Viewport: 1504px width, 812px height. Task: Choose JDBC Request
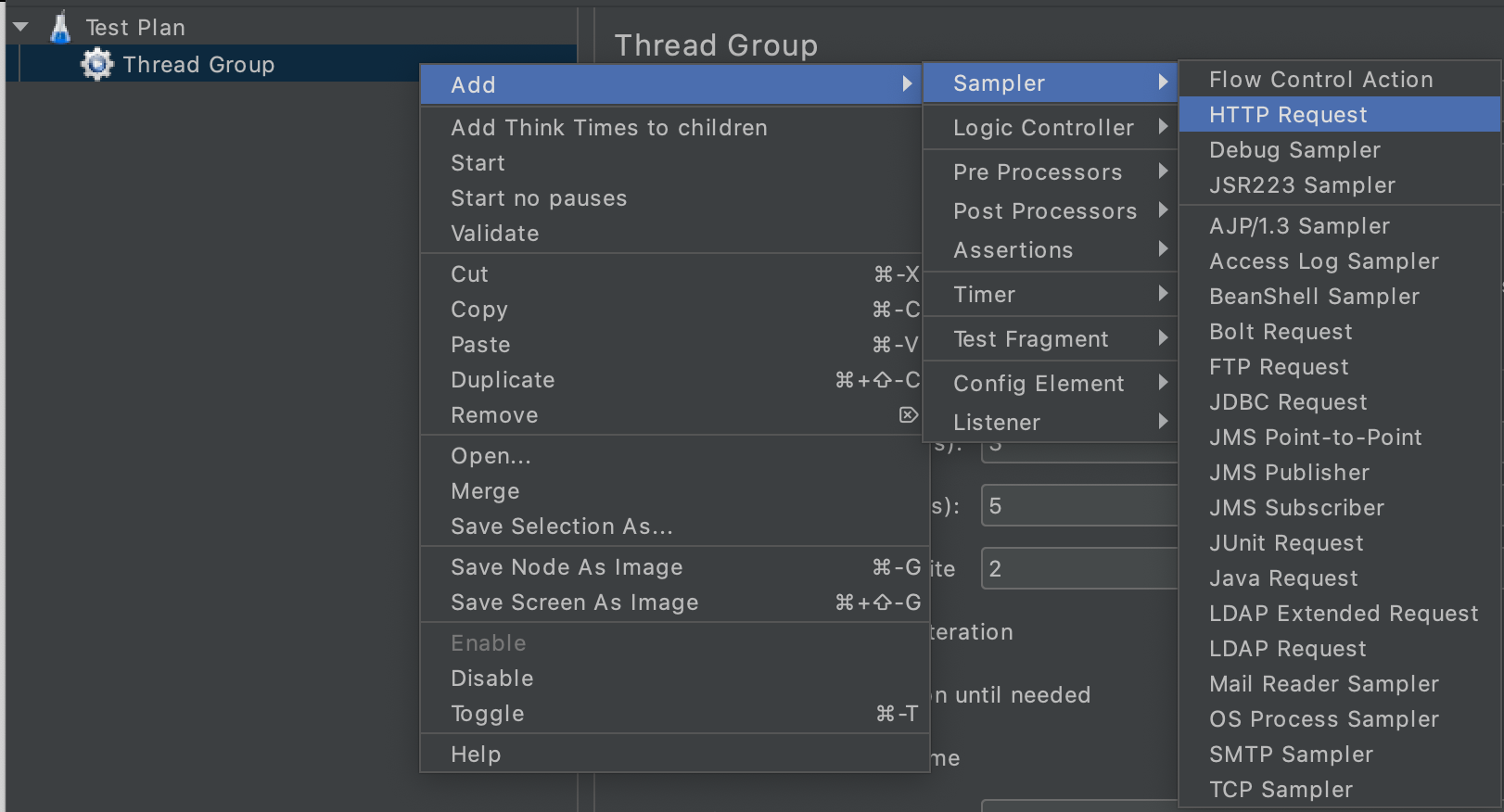tap(1340, 401)
